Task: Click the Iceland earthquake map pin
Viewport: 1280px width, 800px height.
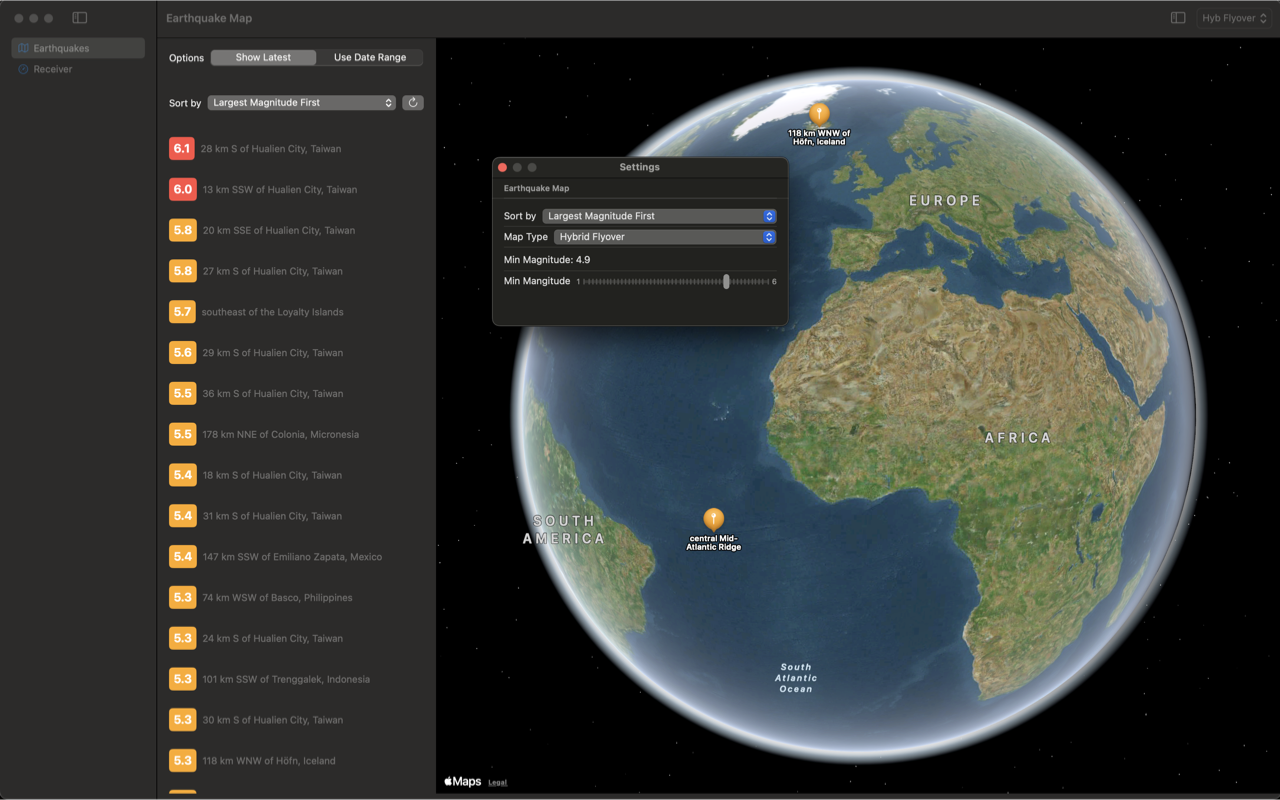Action: (x=819, y=114)
